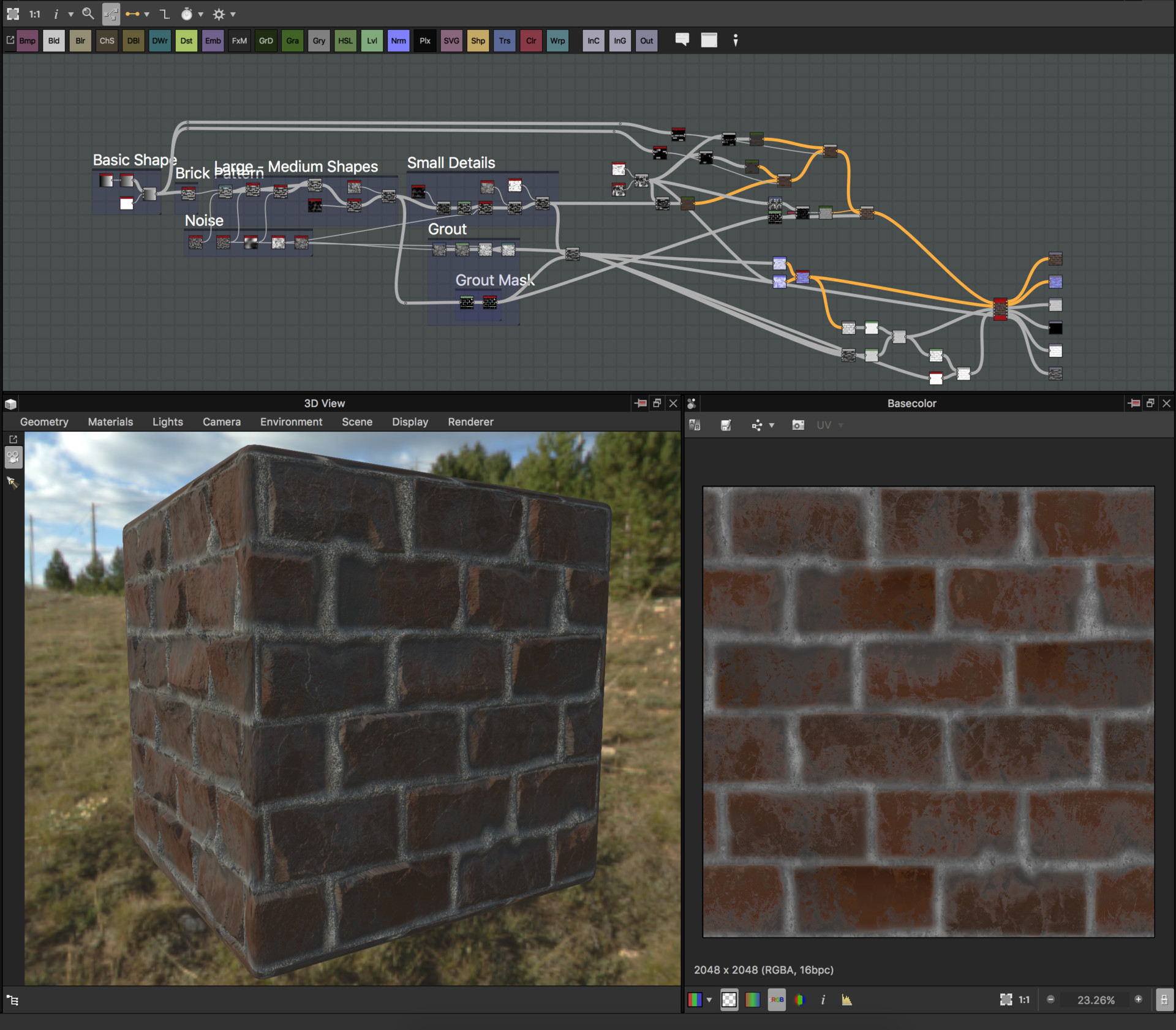Screen dimensions: 1176x1030
Task: Toggle the transparency checkerboard background
Action: click(x=729, y=999)
